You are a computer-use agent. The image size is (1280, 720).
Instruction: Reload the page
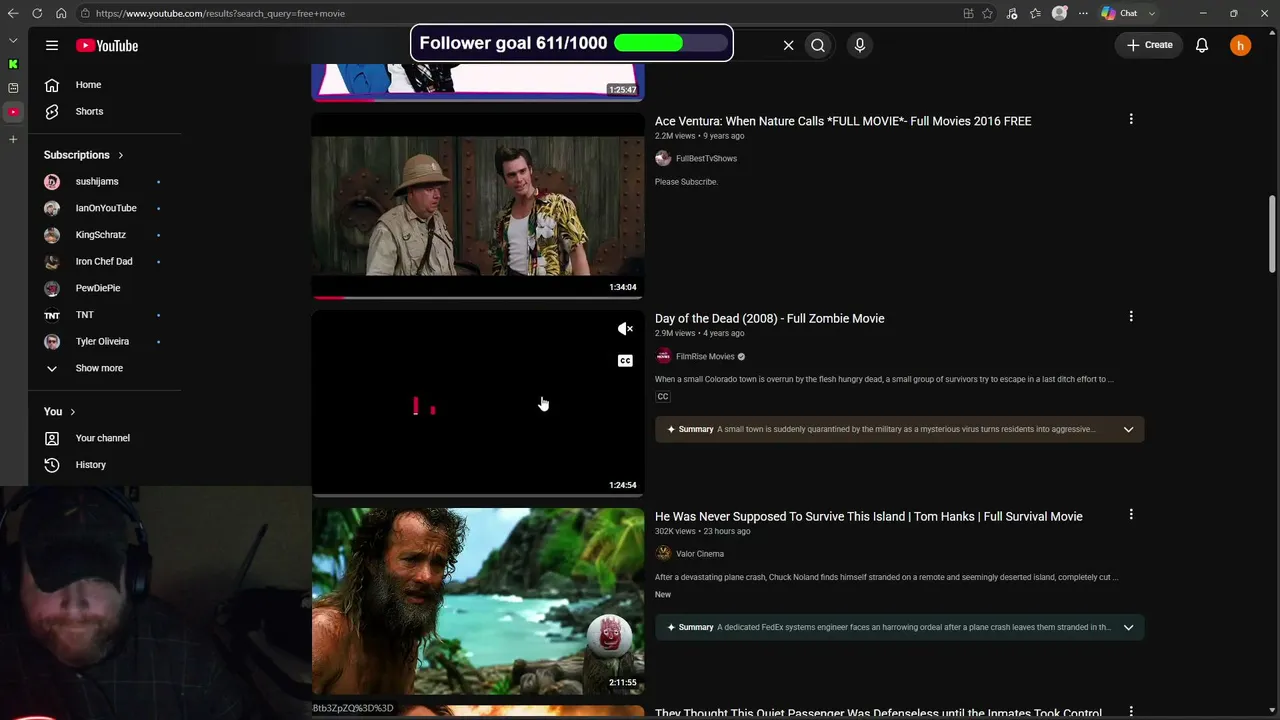(37, 13)
